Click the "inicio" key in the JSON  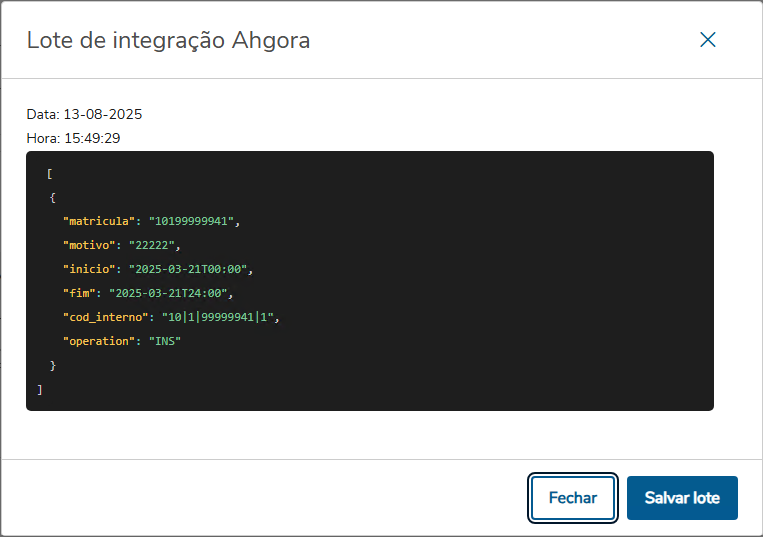point(90,269)
